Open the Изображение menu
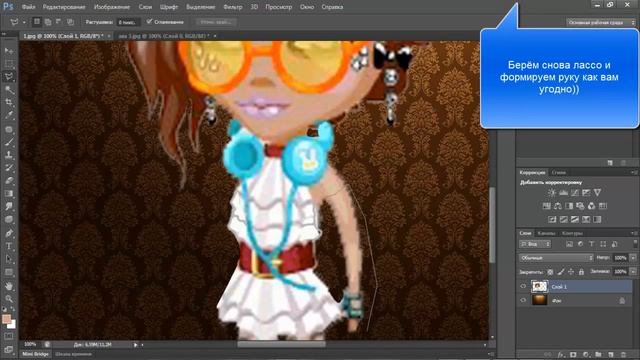The image size is (640, 360). pos(112,7)
